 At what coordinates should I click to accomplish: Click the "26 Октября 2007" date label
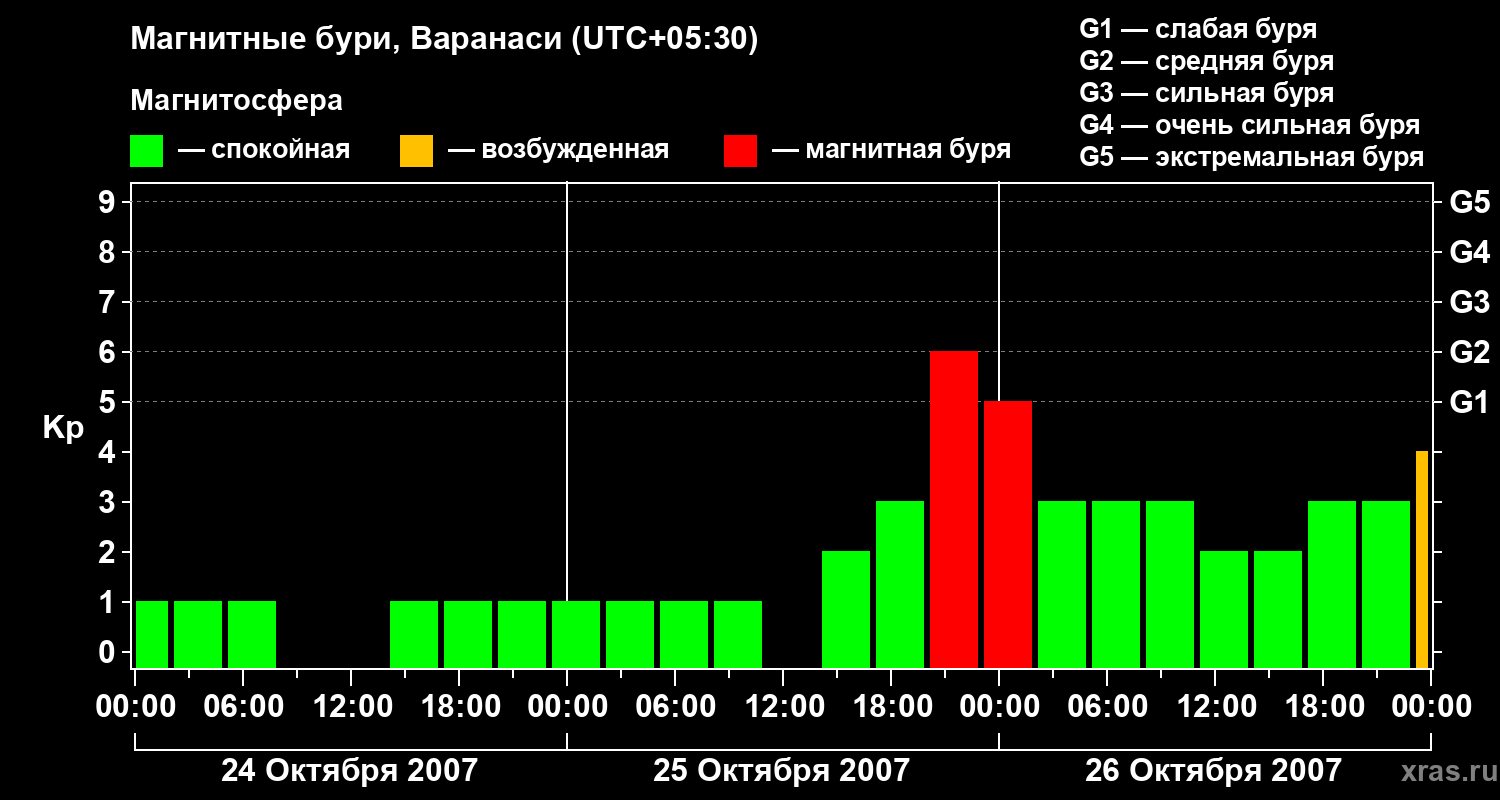tap(1213, 770)
